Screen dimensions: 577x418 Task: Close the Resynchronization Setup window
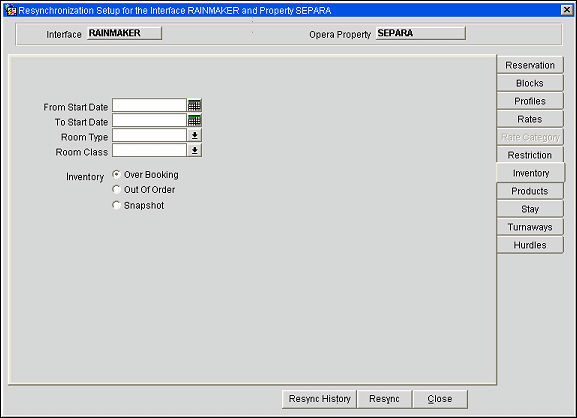click(567, 10)
